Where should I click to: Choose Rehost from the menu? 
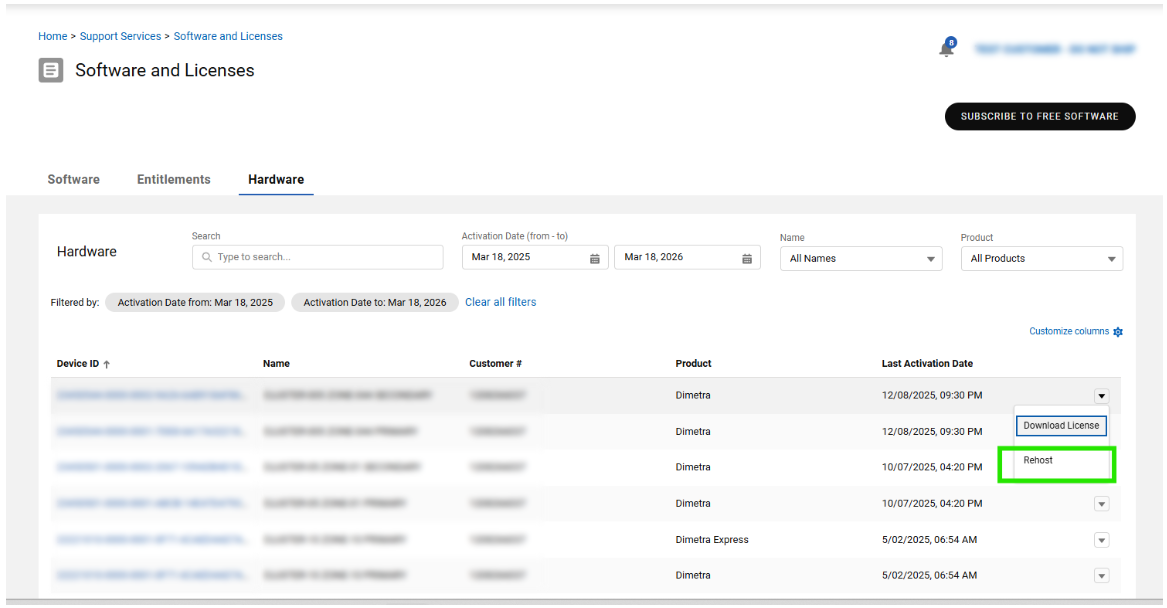(x=1037, y=461)
